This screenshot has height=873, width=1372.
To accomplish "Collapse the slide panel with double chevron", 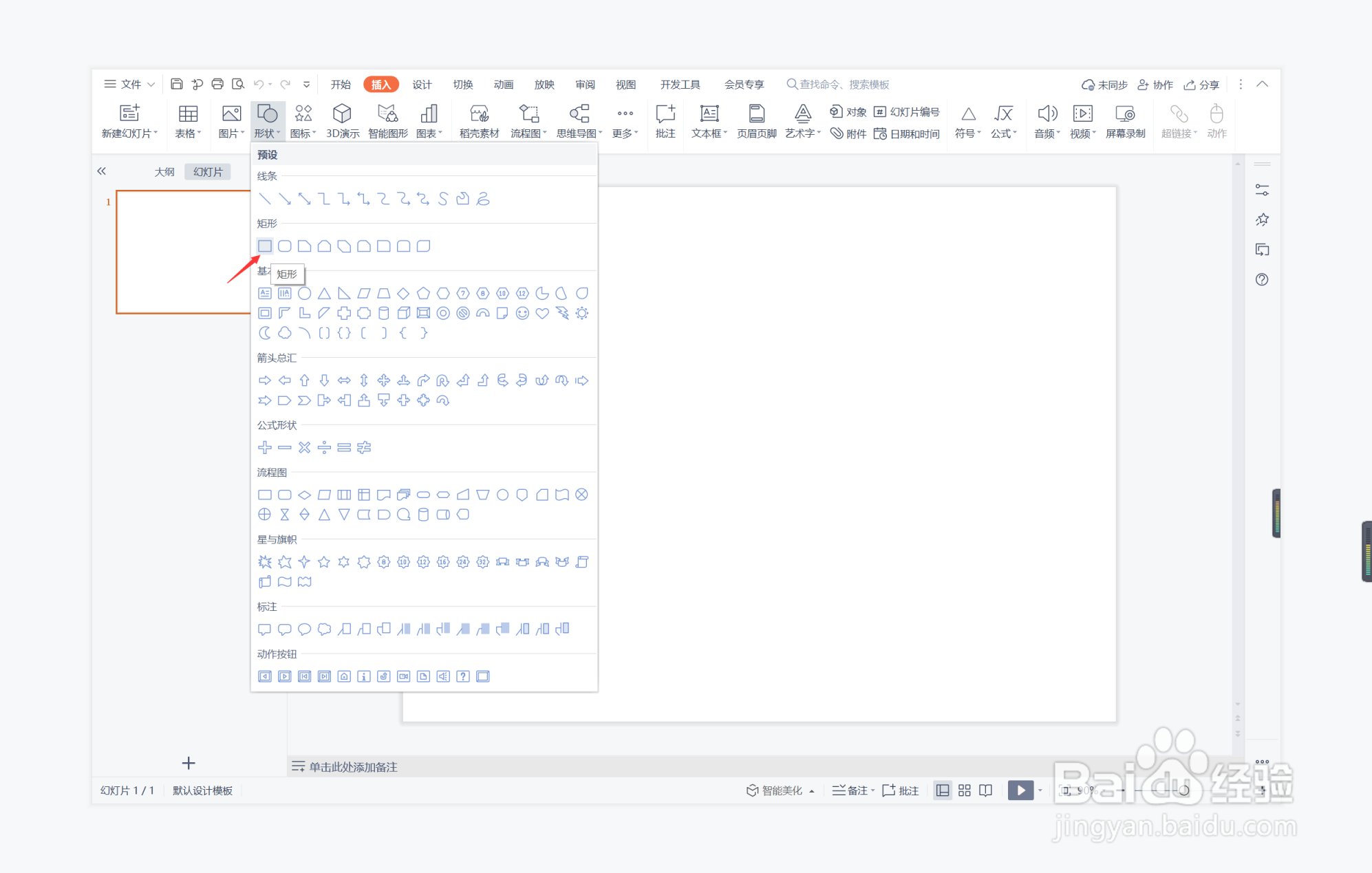I will click(x=102, y=171).
